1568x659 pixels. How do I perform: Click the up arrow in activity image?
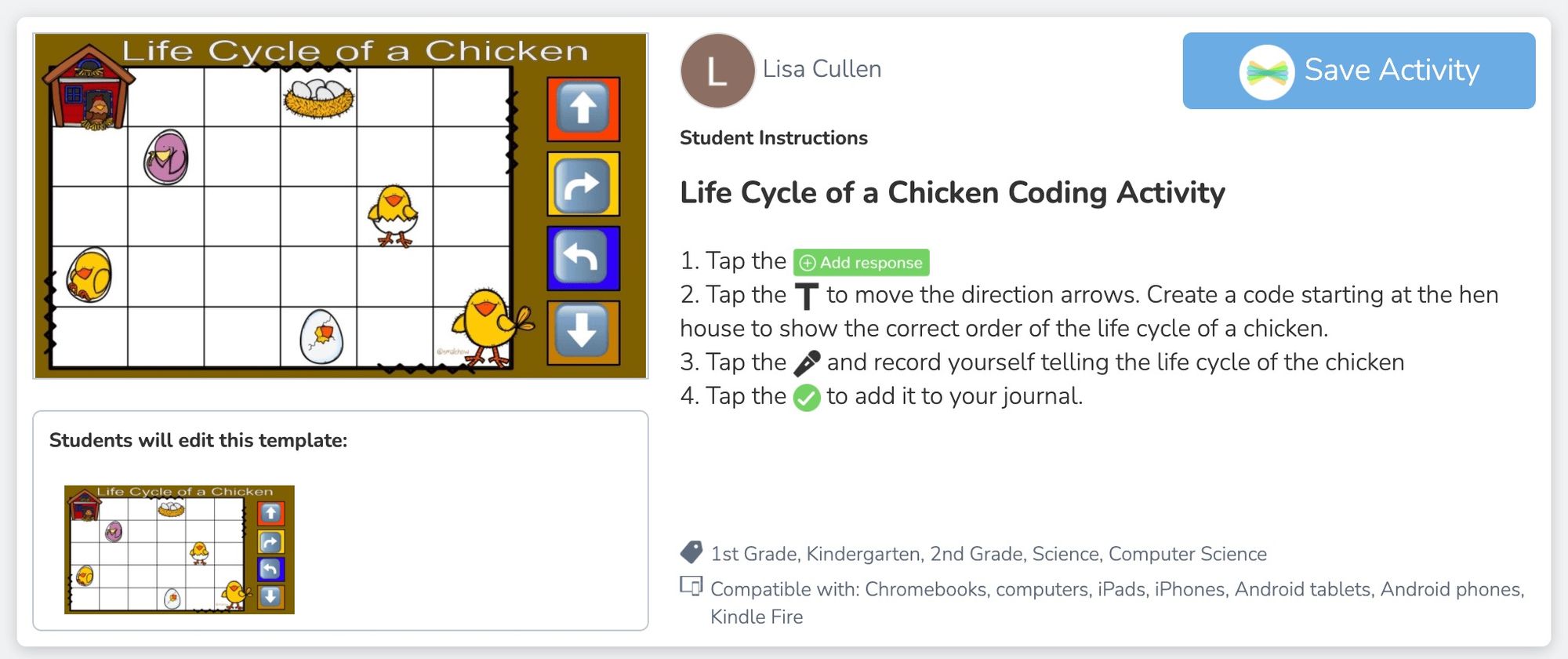point(583,108)
